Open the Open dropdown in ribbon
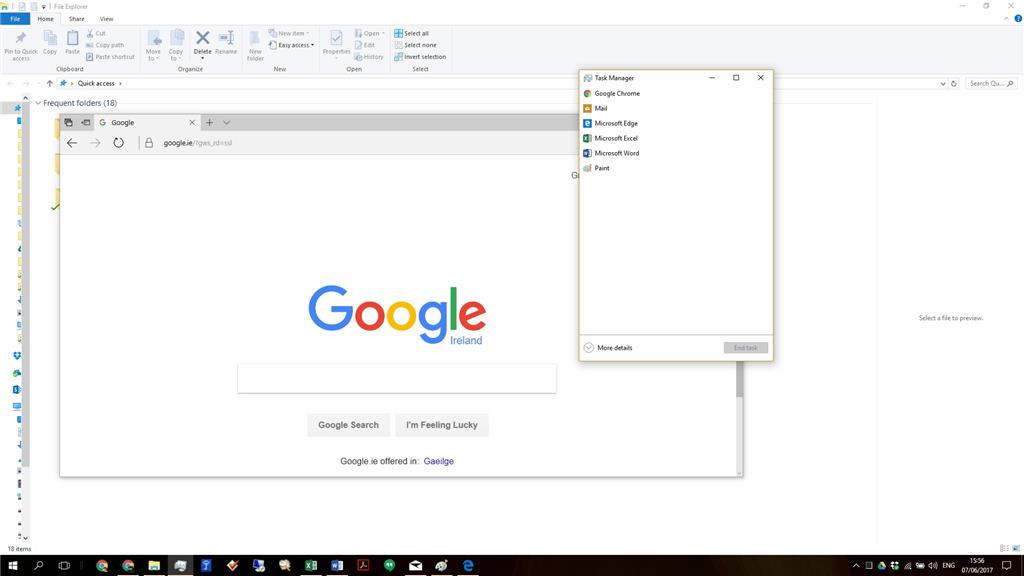1024x576 pixels. (370, 33)
